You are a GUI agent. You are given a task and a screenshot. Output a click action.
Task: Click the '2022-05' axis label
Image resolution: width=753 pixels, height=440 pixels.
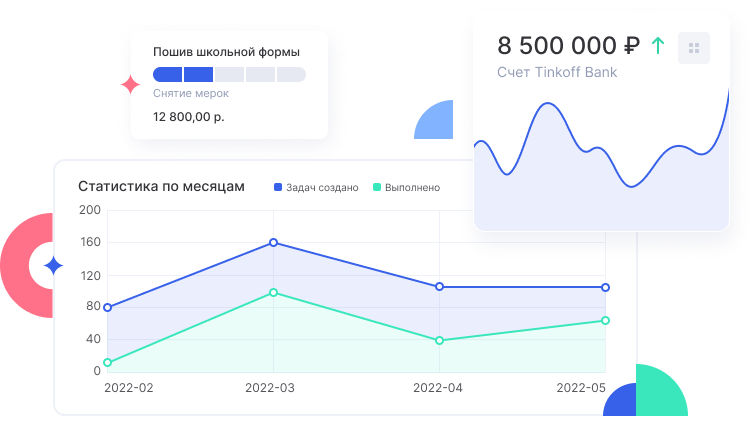pos(581,388)
